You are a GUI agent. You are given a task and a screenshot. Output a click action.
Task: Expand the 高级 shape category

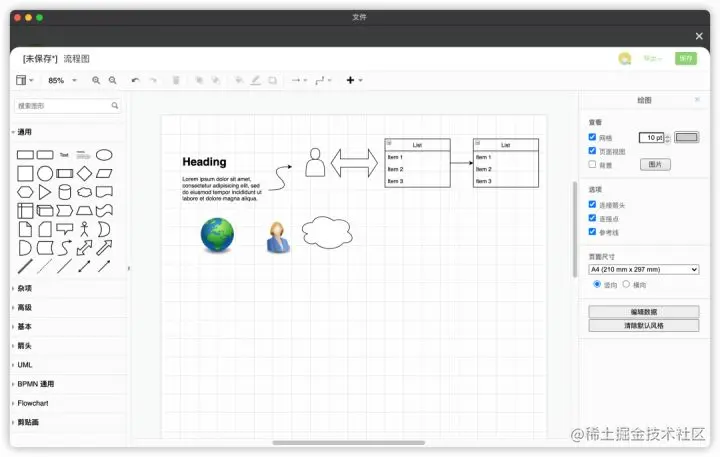coord(24,308)
